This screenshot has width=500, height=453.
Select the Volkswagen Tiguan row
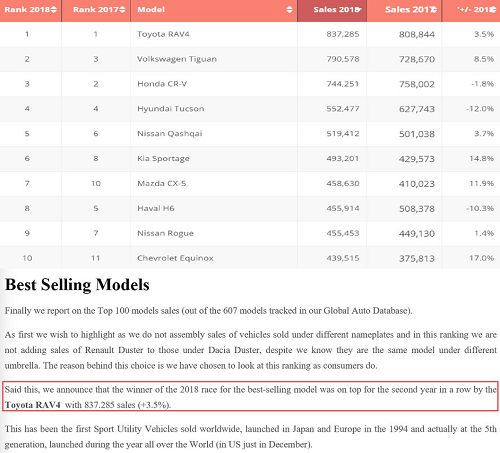250,59
